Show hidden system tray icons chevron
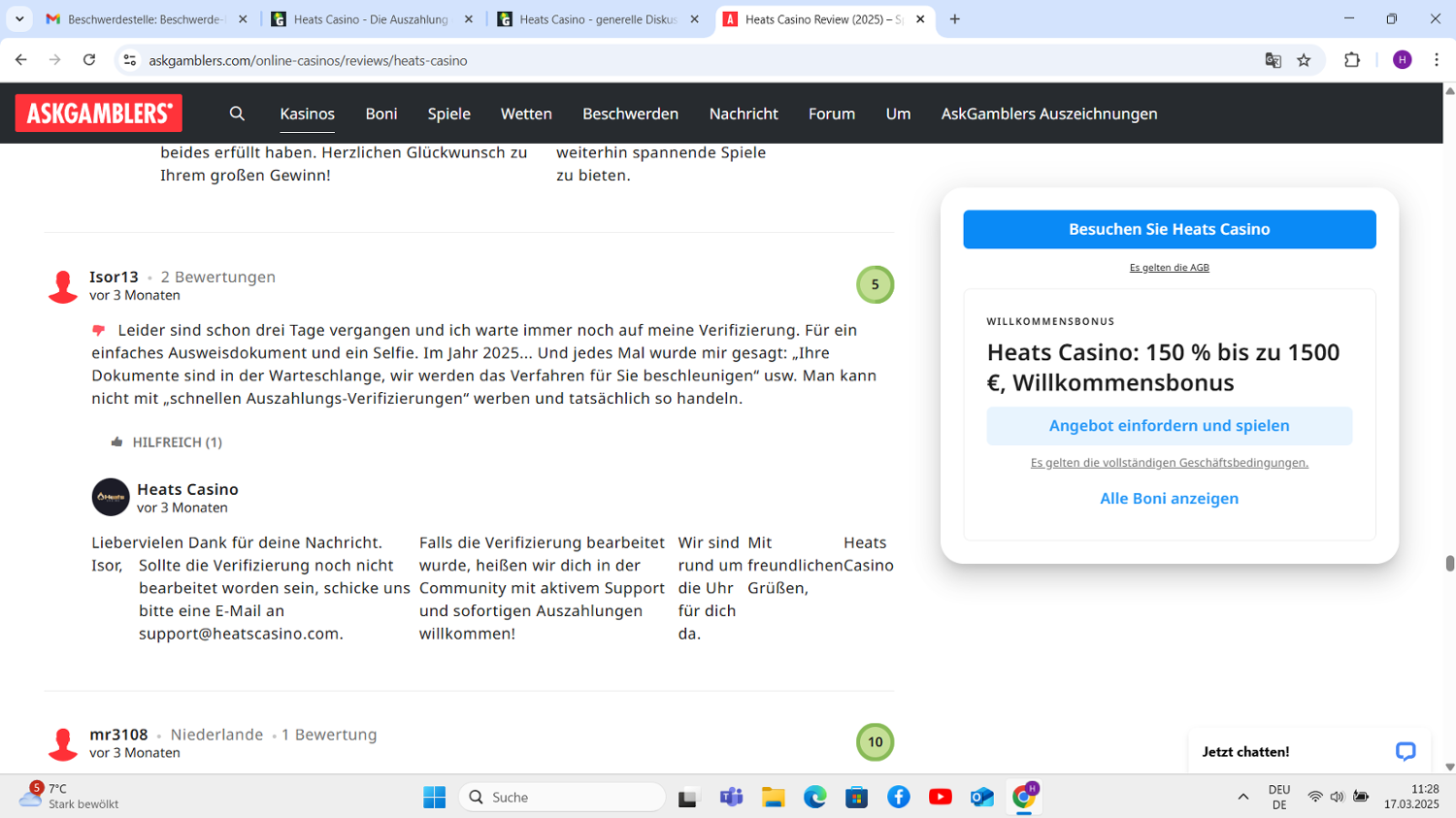 (1242, 797)
